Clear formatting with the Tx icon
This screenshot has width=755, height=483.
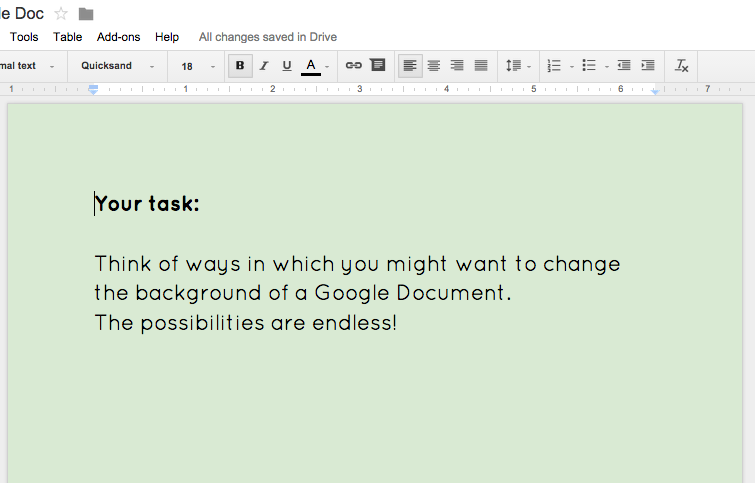pyautogui.click(x=682, y=66)
